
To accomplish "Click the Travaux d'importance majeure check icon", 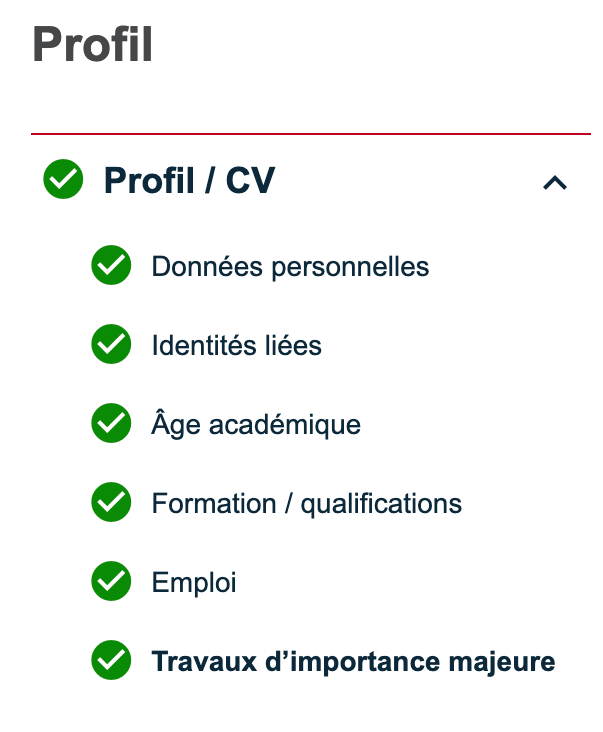I will click(x=111, y=661).
